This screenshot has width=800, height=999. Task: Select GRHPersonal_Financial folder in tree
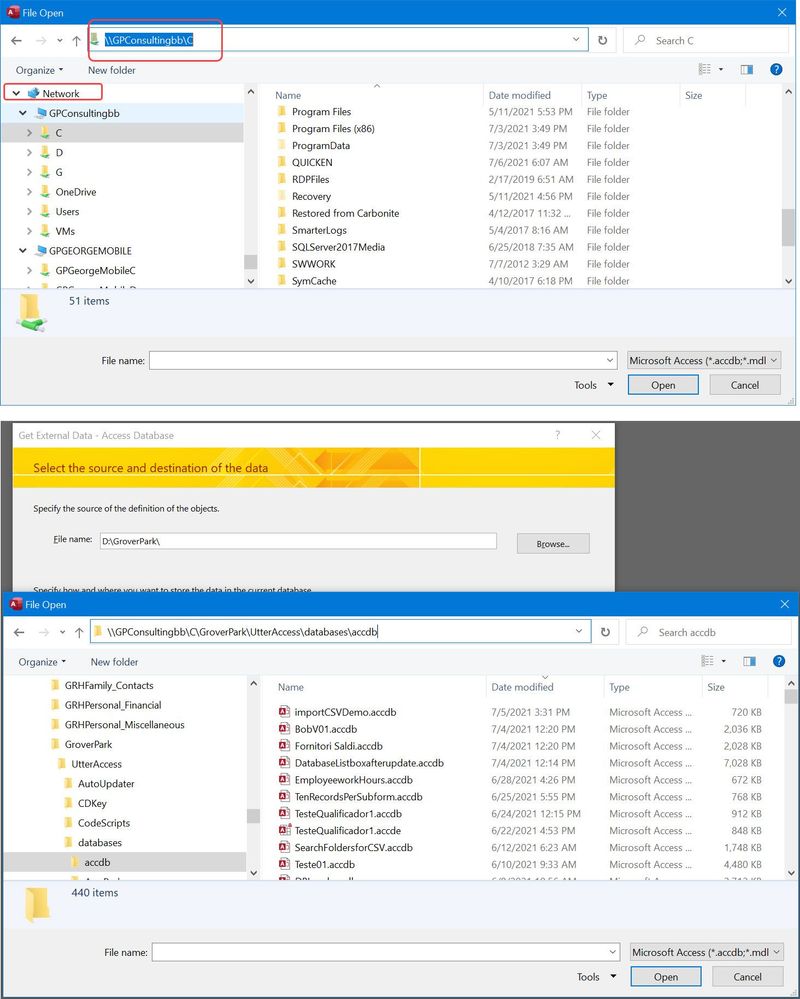click(113, 705)
